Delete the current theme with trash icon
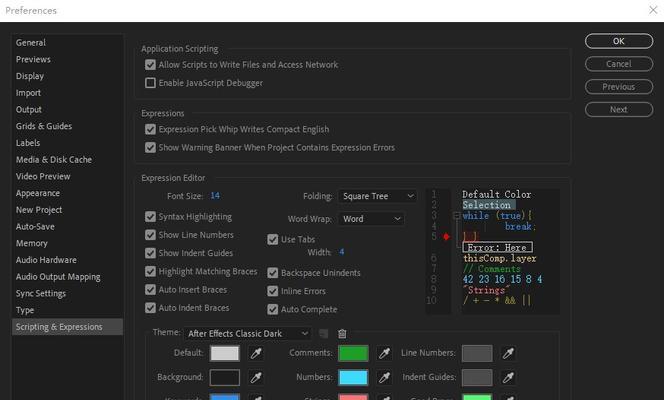This screenshot has height=400, width=664. pyautogui.click(x=342, y=334)
